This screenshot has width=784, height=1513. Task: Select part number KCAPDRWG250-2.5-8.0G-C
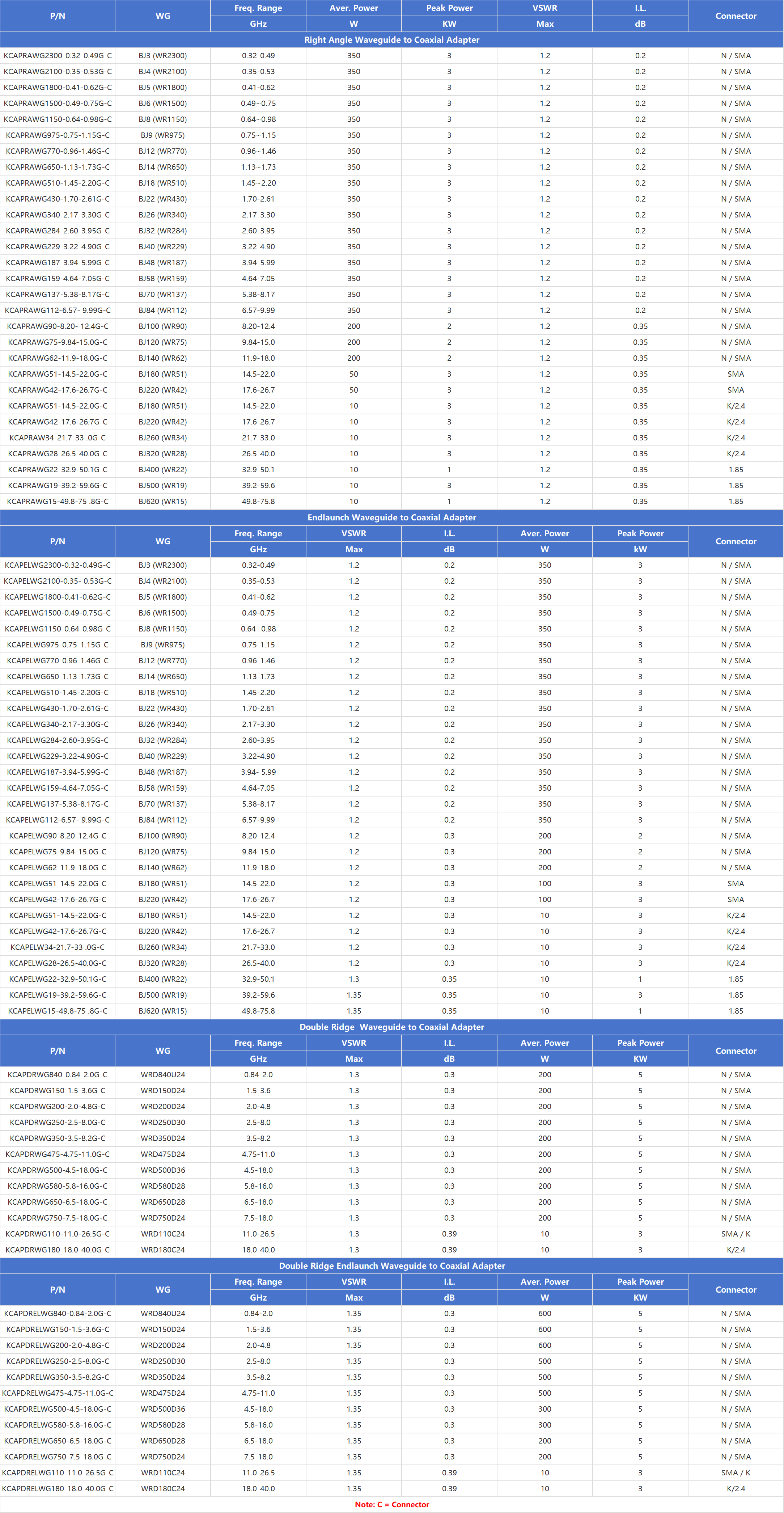58,1123
